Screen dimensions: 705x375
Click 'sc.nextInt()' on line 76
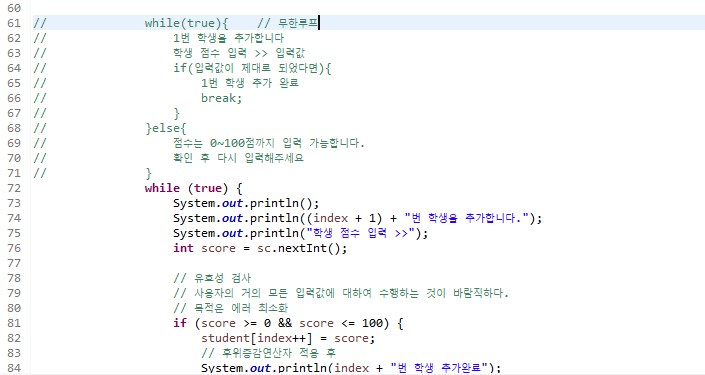299,248
